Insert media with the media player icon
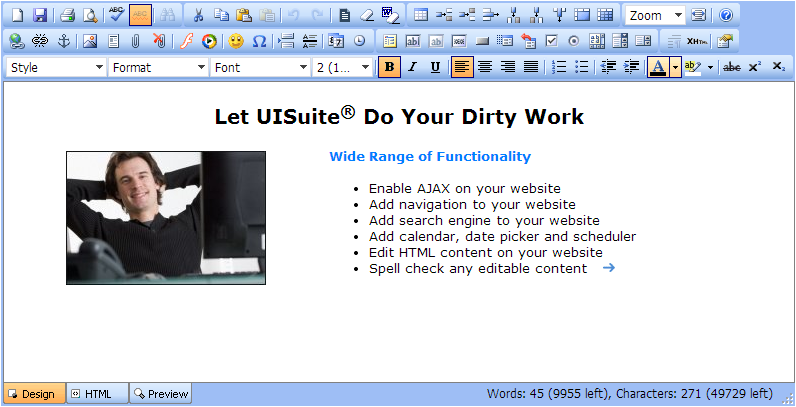The height and width of the screenshot is (407, 796). pos(209,41)
